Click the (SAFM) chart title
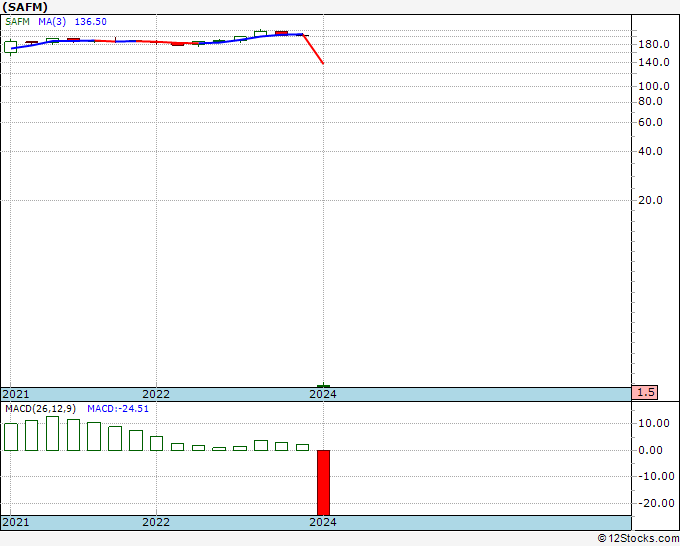 [25, 7]
